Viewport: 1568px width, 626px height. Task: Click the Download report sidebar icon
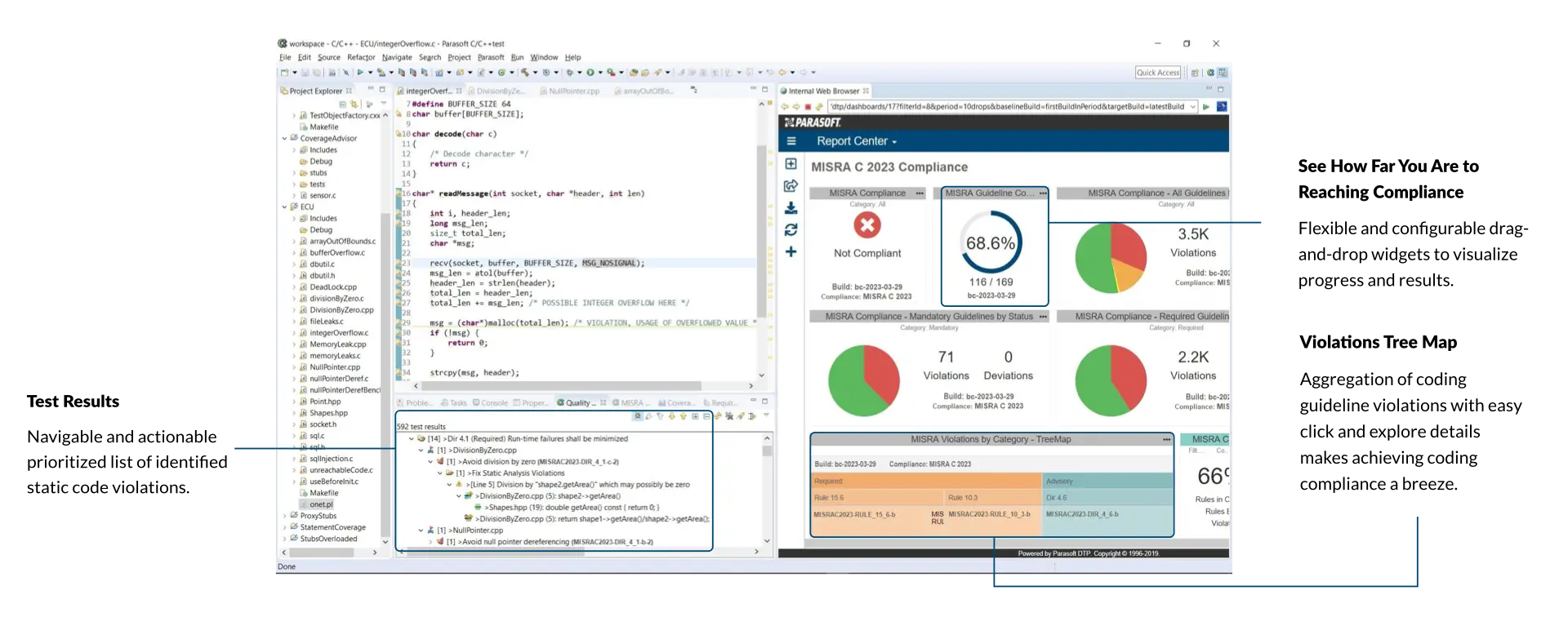click(791, 208)
